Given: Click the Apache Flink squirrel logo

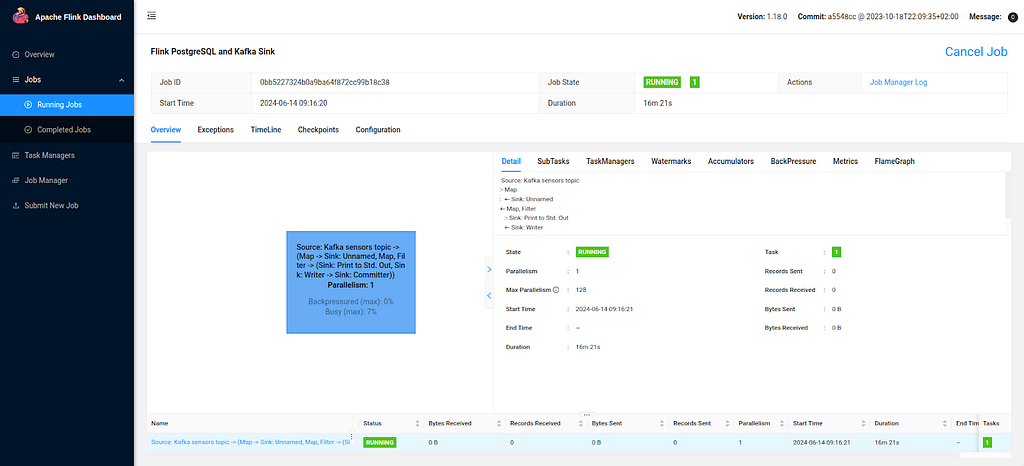Looking at the screenshot, I should 21,16.
